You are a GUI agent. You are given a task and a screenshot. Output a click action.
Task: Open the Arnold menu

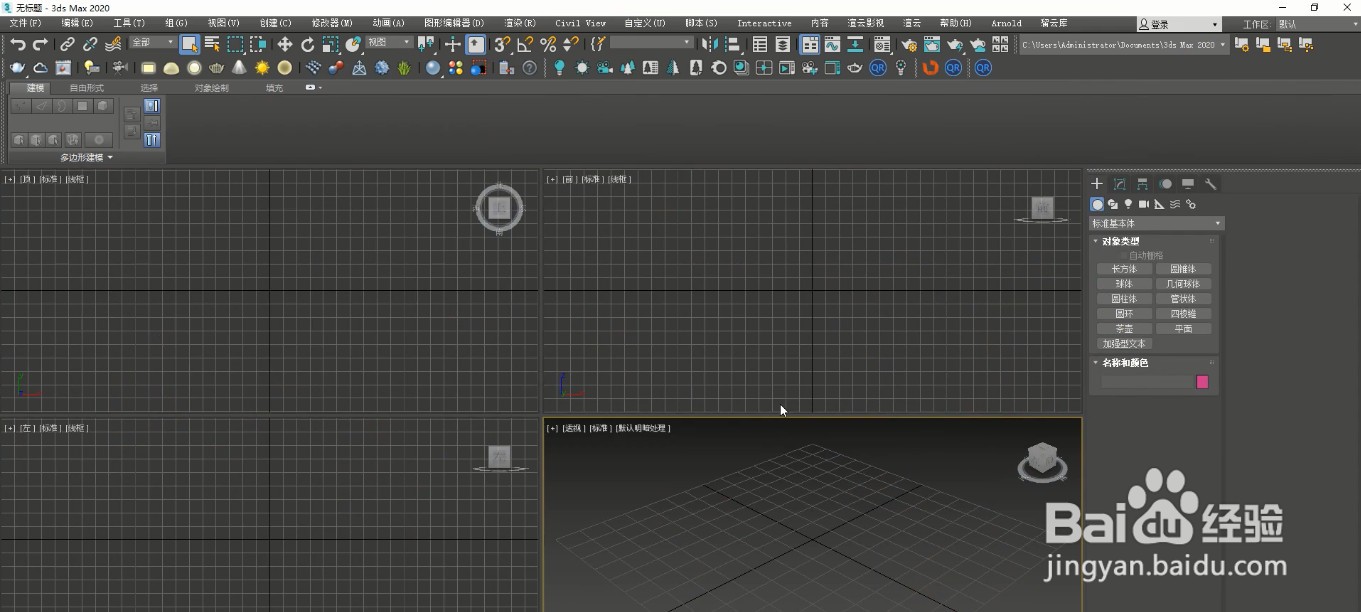coord(1006,23)
